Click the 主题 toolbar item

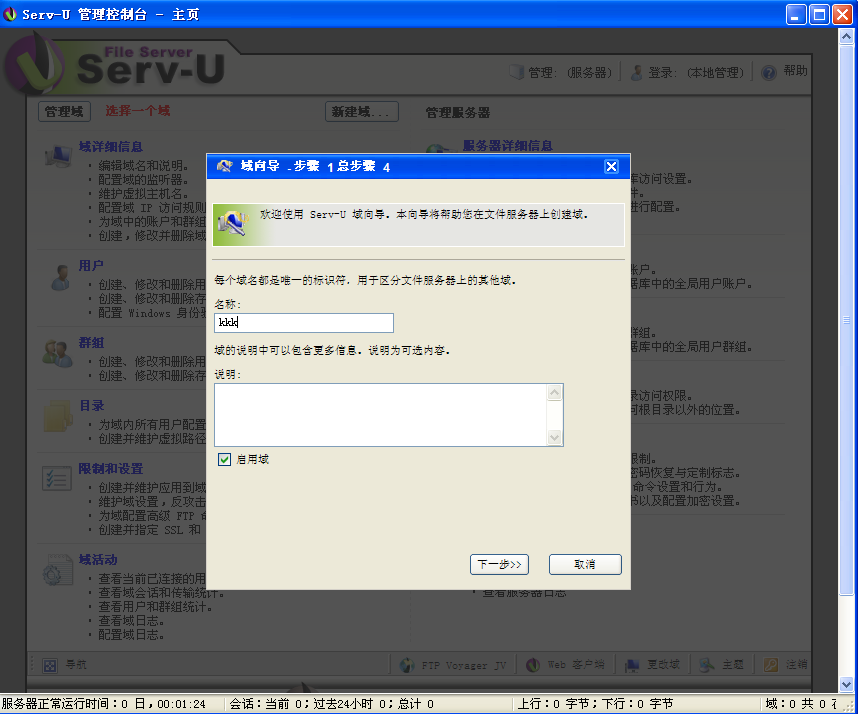click(721, 665)
